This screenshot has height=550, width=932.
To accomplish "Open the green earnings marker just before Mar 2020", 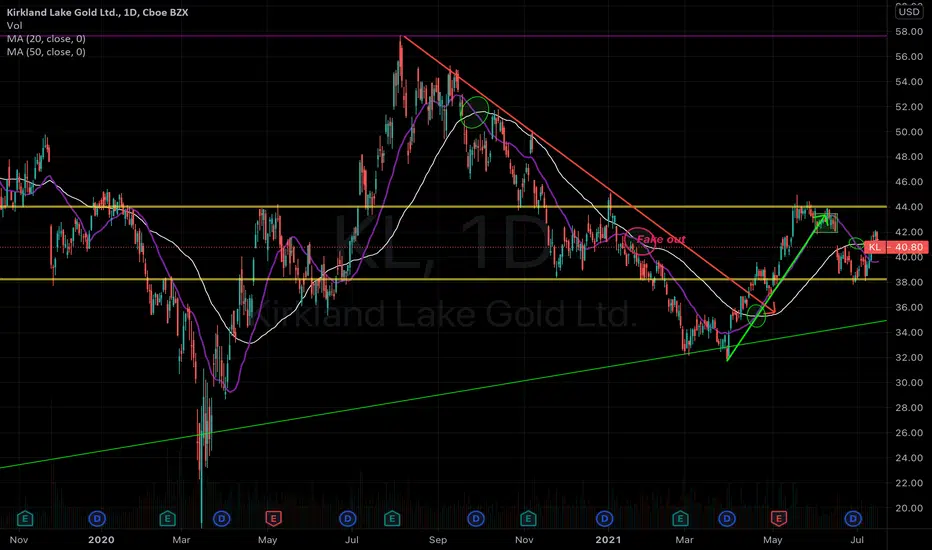I will pyautogui.click(x=167, y=519).
